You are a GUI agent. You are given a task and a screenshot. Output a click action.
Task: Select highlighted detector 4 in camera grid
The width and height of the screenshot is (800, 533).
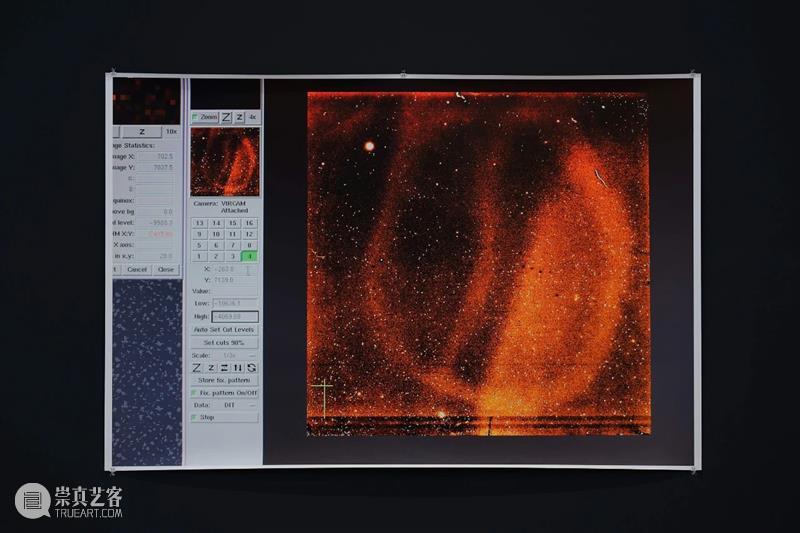coord(249,256)
